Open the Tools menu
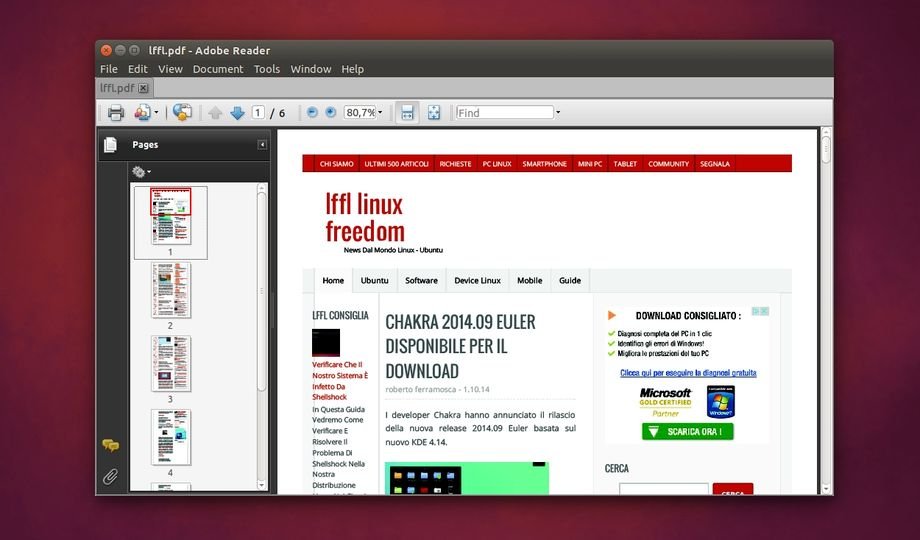The height and width of the screenshot is (540, 920). [x=267, y=69]
